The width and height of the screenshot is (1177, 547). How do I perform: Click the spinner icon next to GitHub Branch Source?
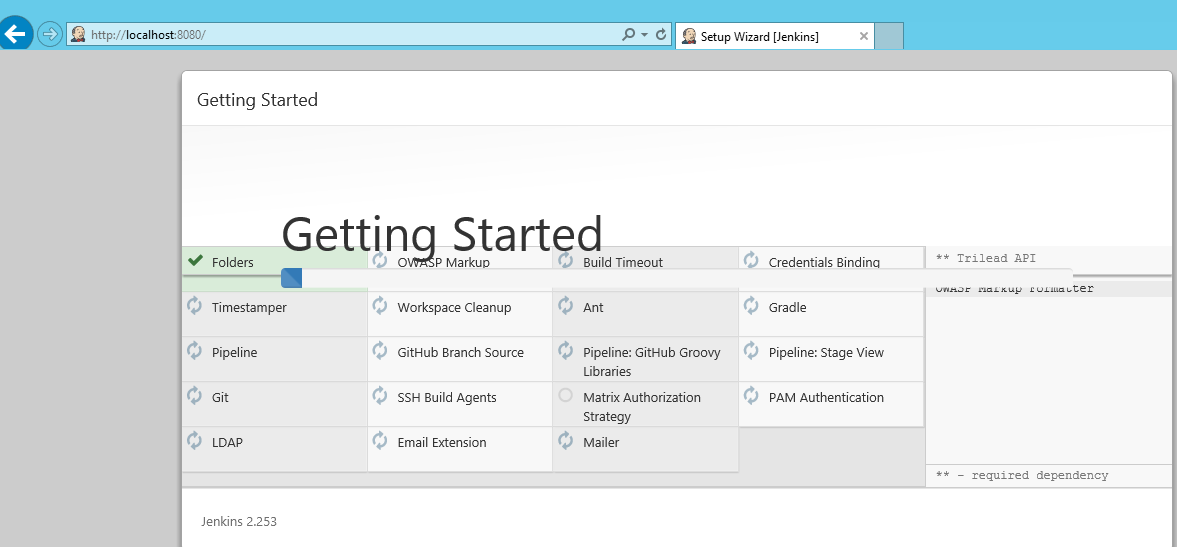click(380, 350)
